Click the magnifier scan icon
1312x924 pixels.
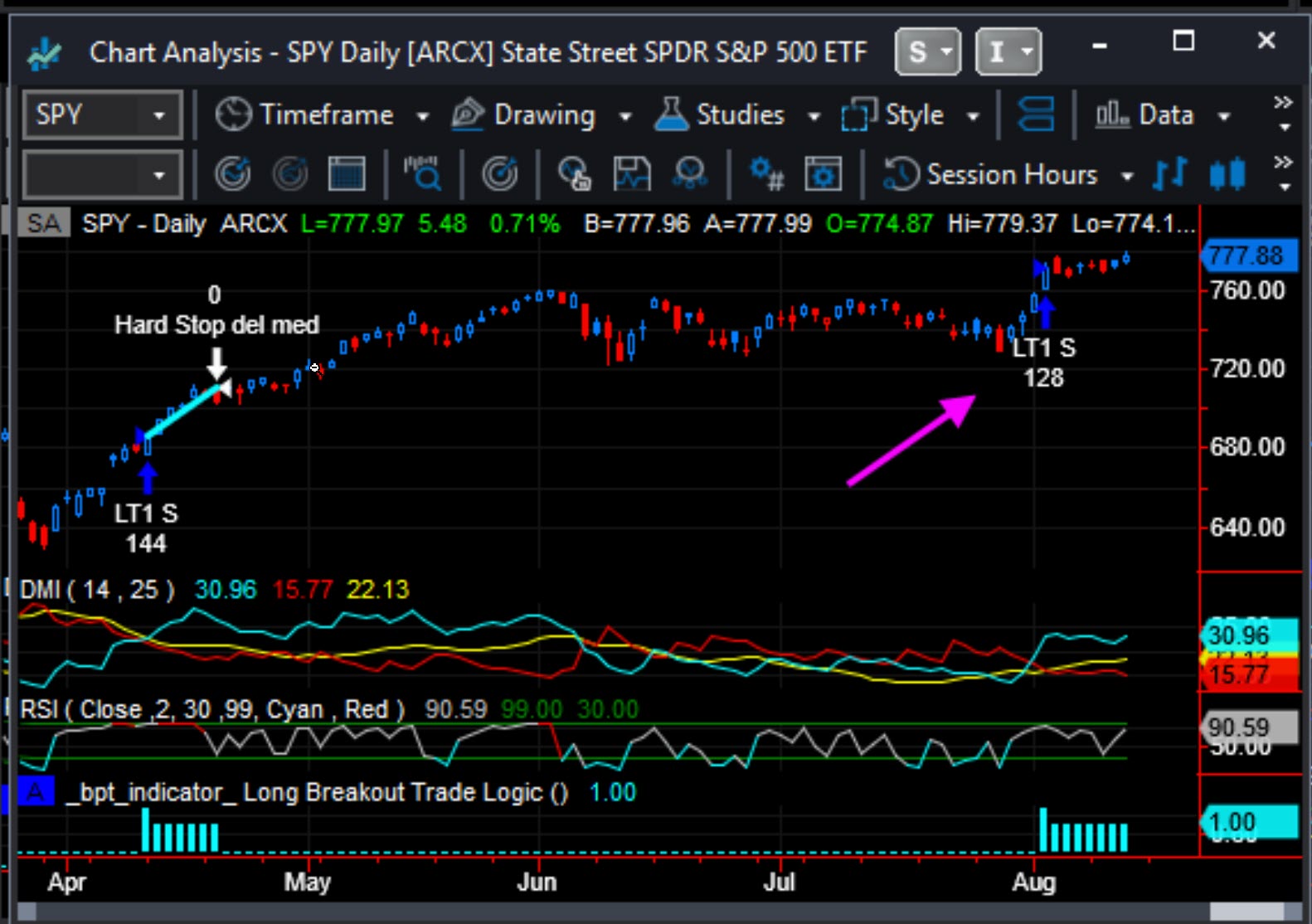[x=423, y=174]
